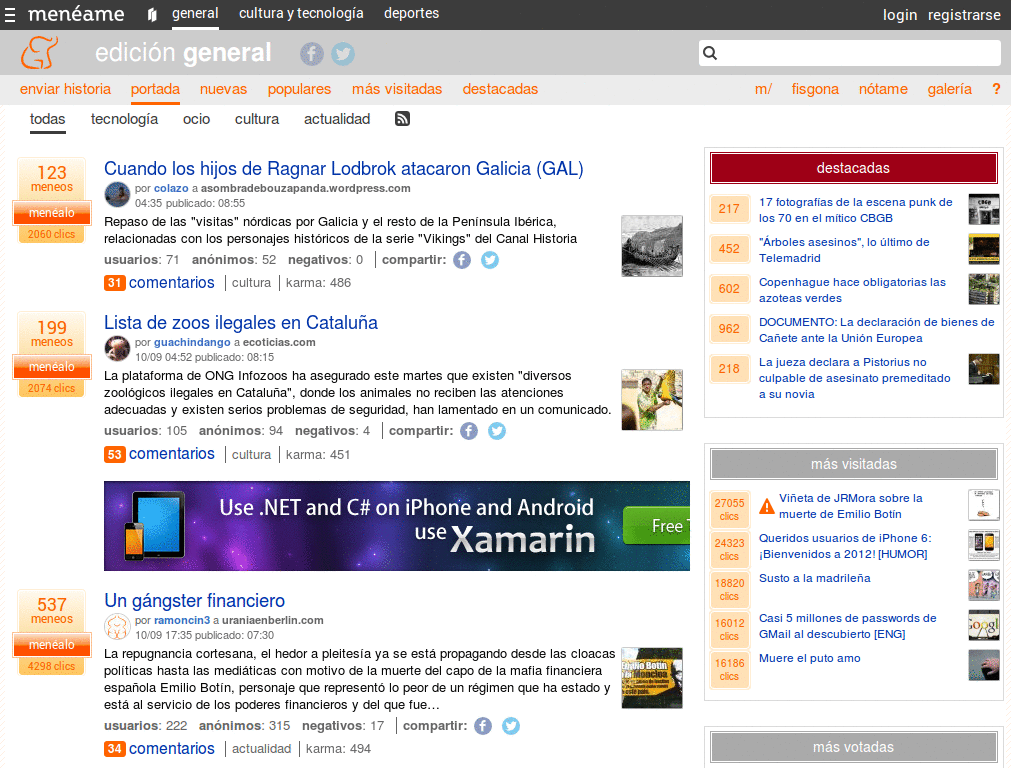Click the hamburger menu icon top left
This screenshot has height=768, width=1024.
tap(10, 14)
